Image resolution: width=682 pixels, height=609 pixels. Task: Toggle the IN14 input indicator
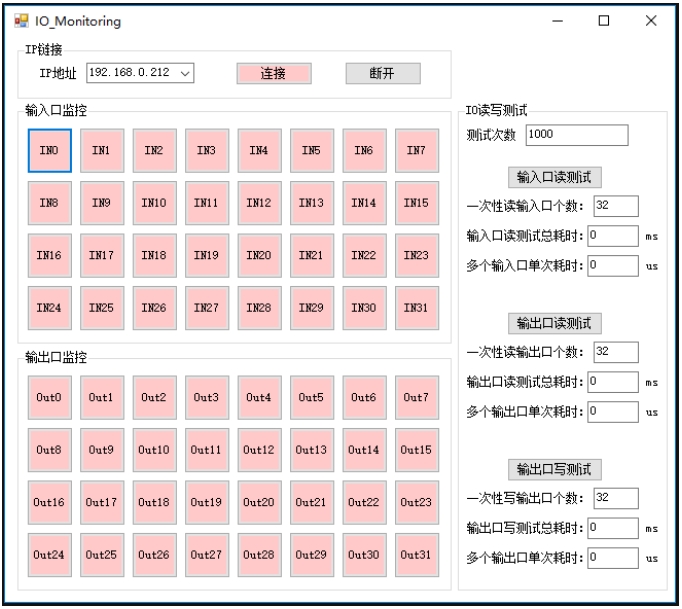[364, 203]
